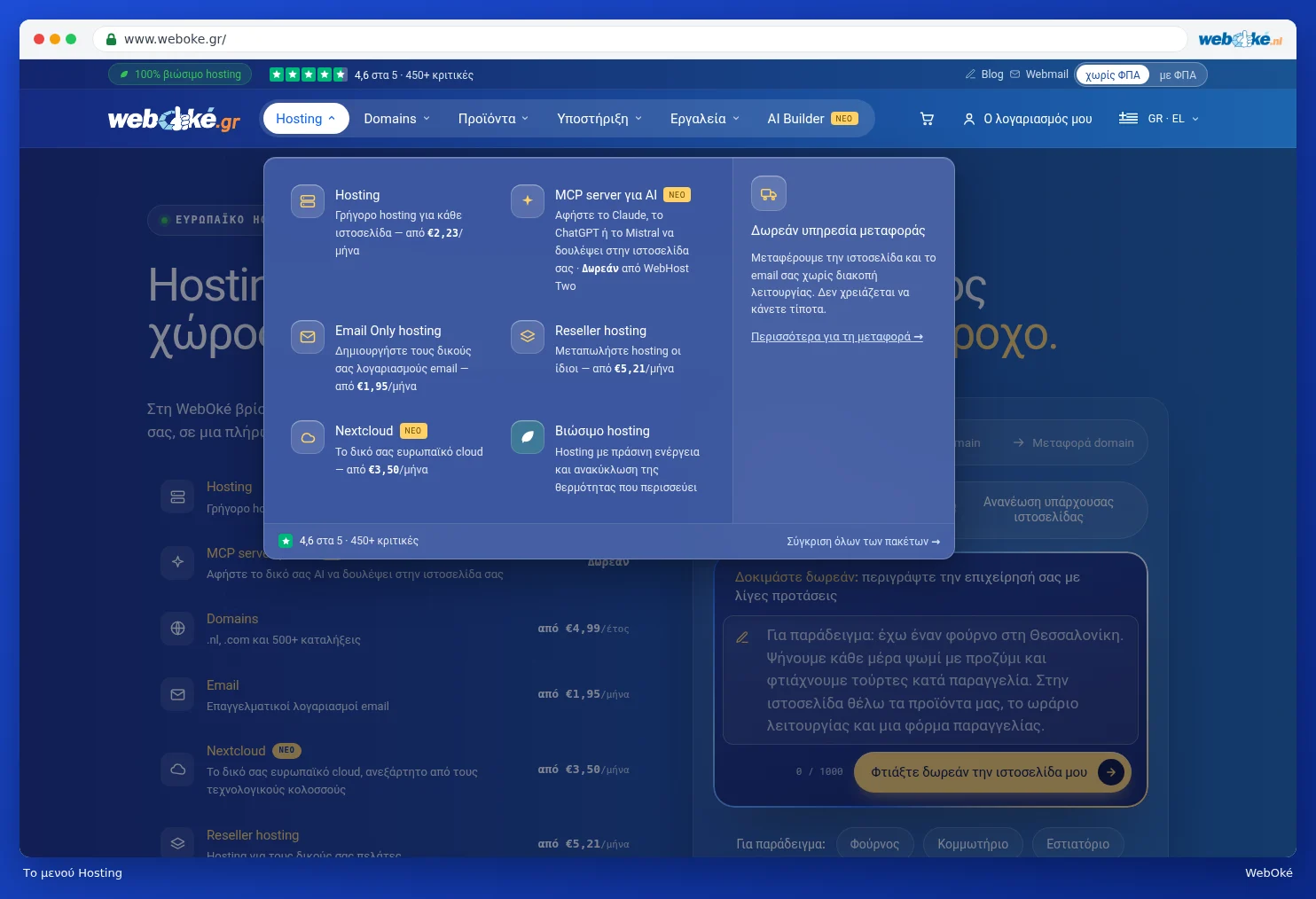
Task: Collapse the Hosting menu dropdown
Action: (306, 119)
